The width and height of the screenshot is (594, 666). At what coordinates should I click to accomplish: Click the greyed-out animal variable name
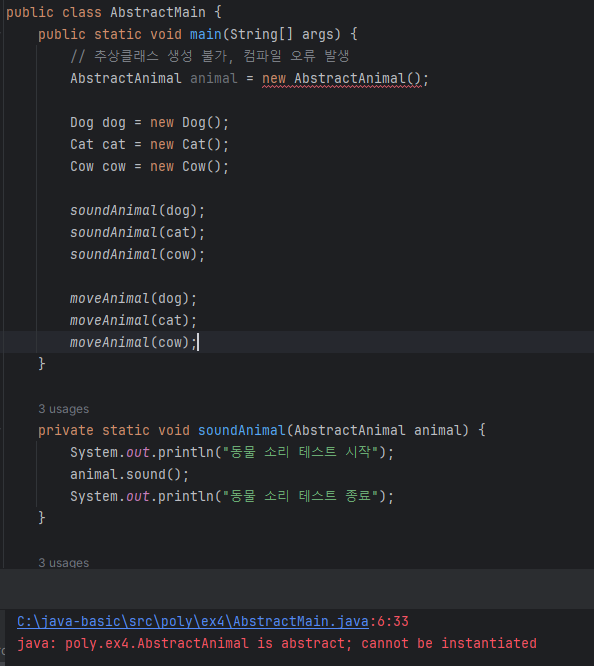pos(213,79)
